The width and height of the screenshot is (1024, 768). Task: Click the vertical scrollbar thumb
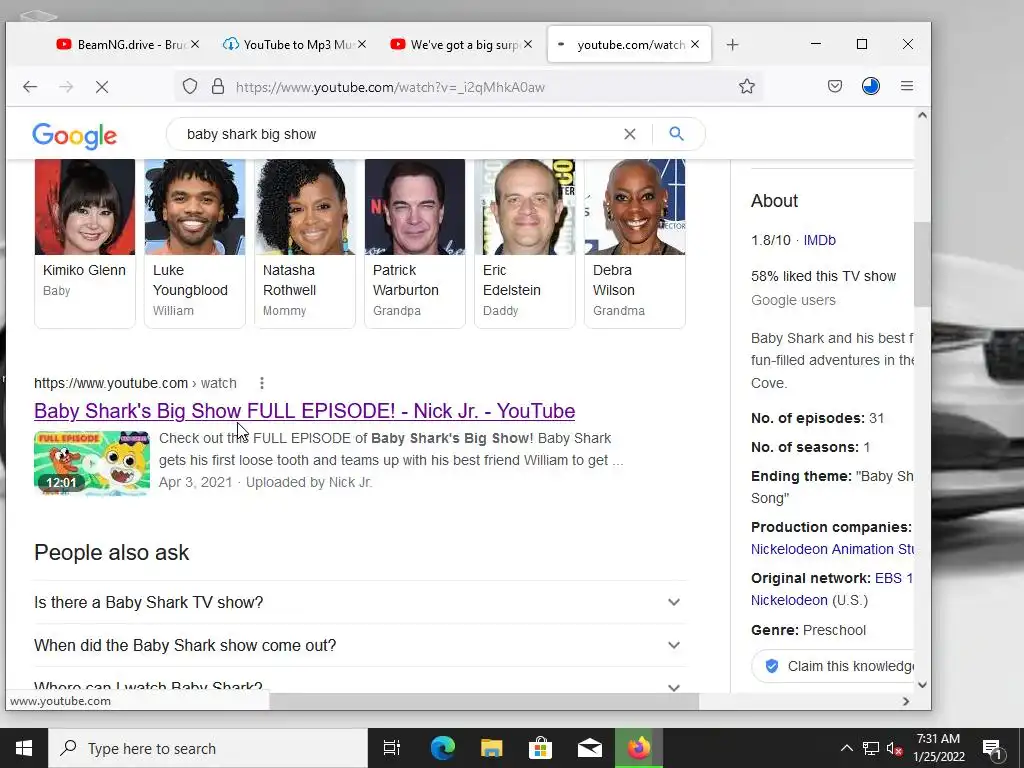(x=921, y=264)
